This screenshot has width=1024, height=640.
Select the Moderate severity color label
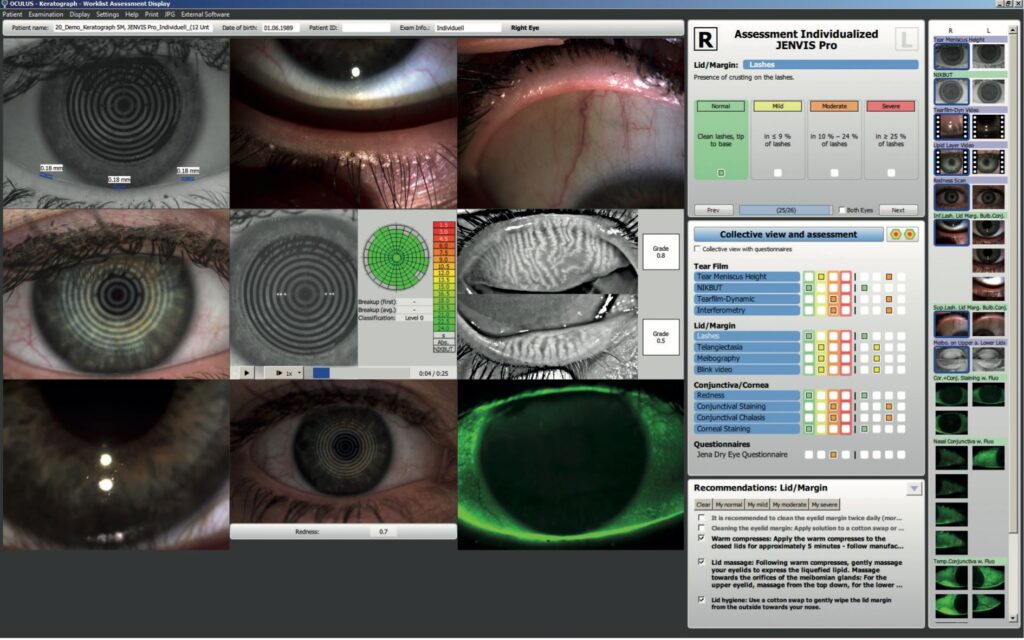pos(834,106)
